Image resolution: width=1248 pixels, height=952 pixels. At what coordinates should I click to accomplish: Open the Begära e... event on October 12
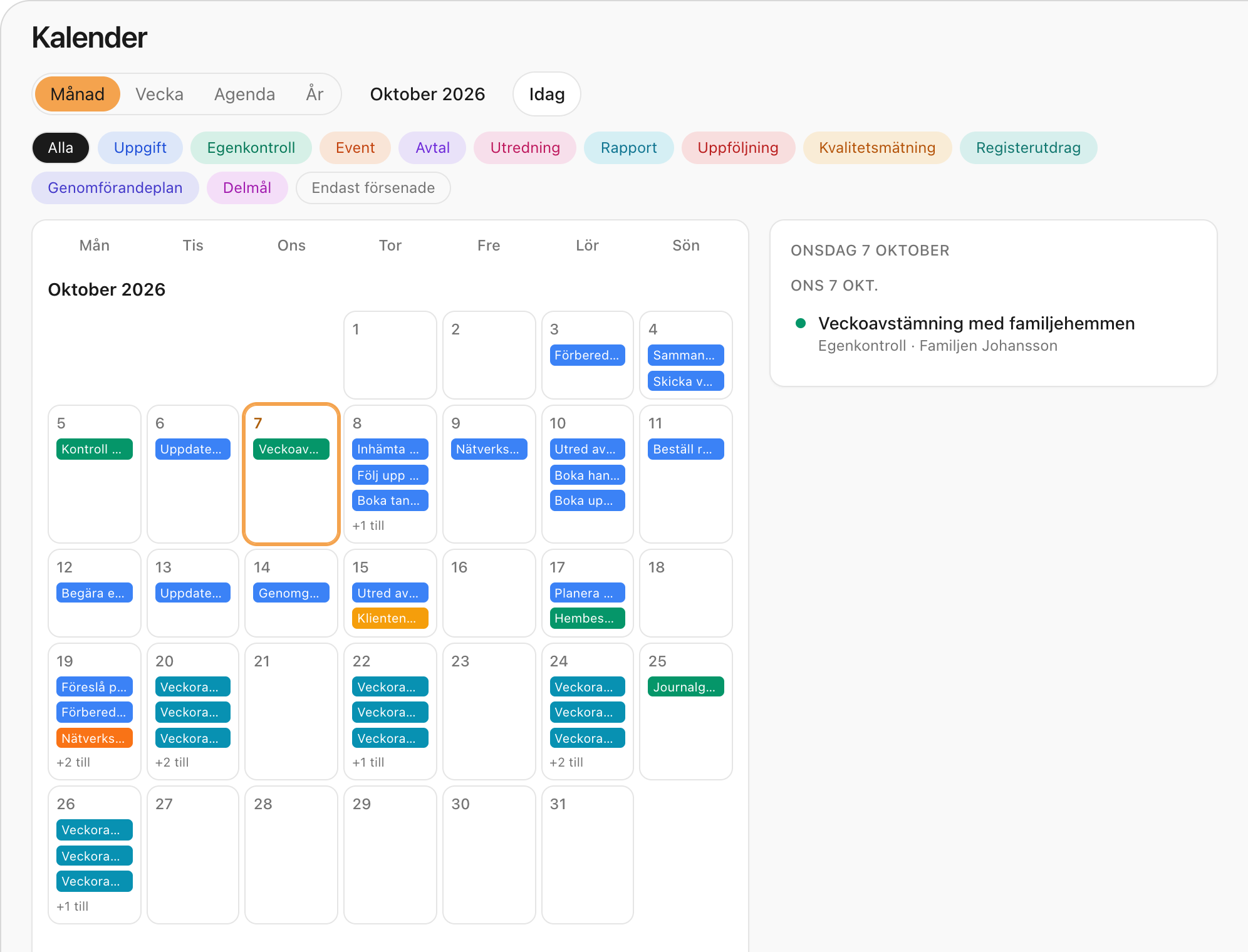tap(95, 593)
